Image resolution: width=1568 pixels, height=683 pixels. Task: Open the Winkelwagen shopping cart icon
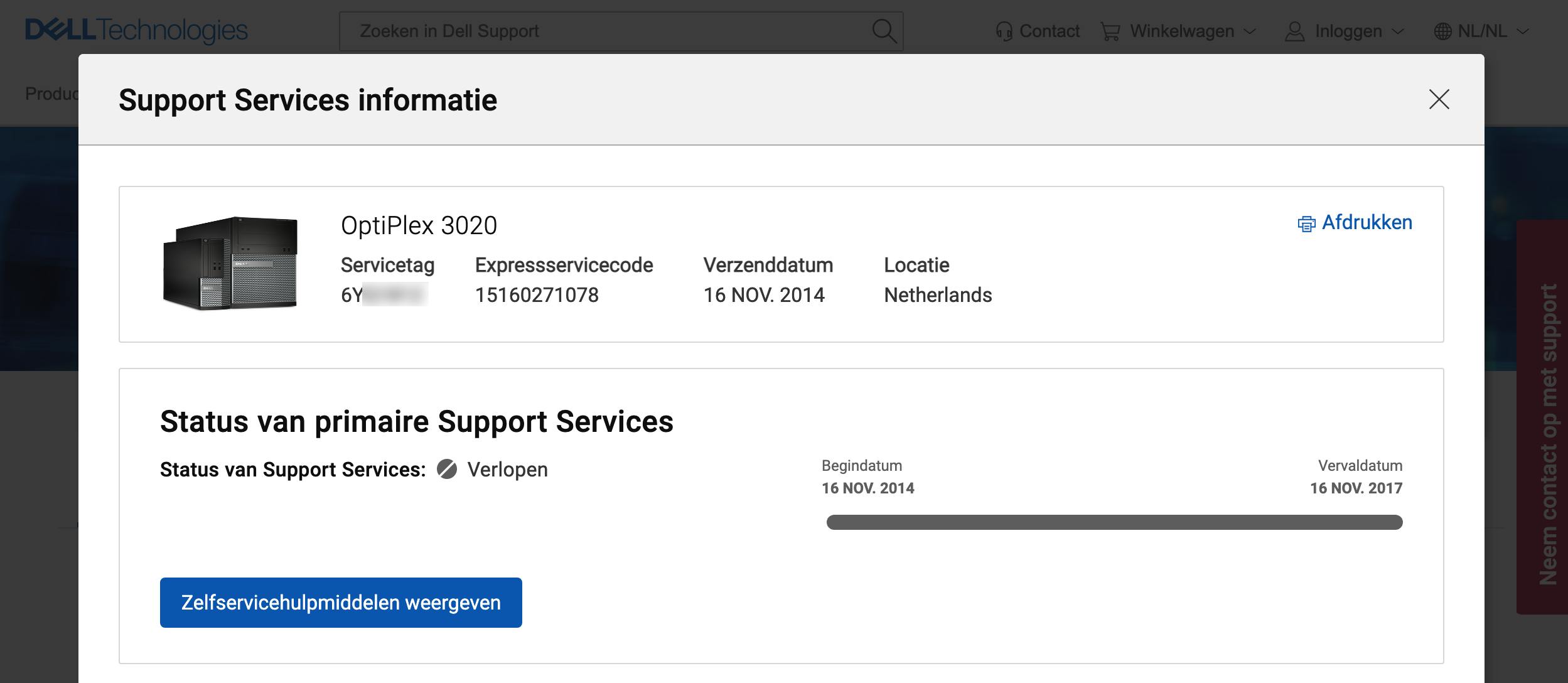[1111, 30]
